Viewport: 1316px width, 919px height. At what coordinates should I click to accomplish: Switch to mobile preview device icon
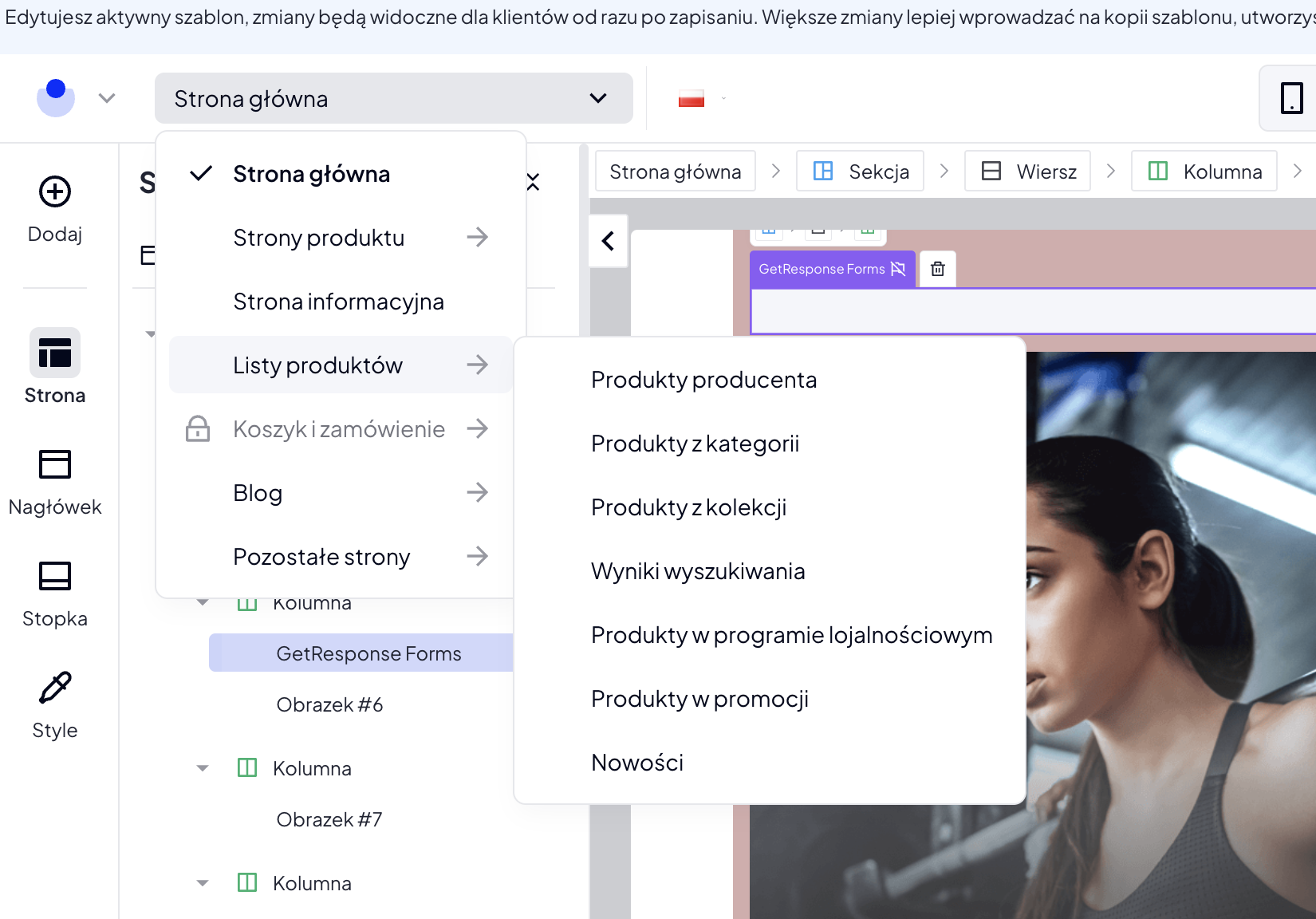point(1290,98)
